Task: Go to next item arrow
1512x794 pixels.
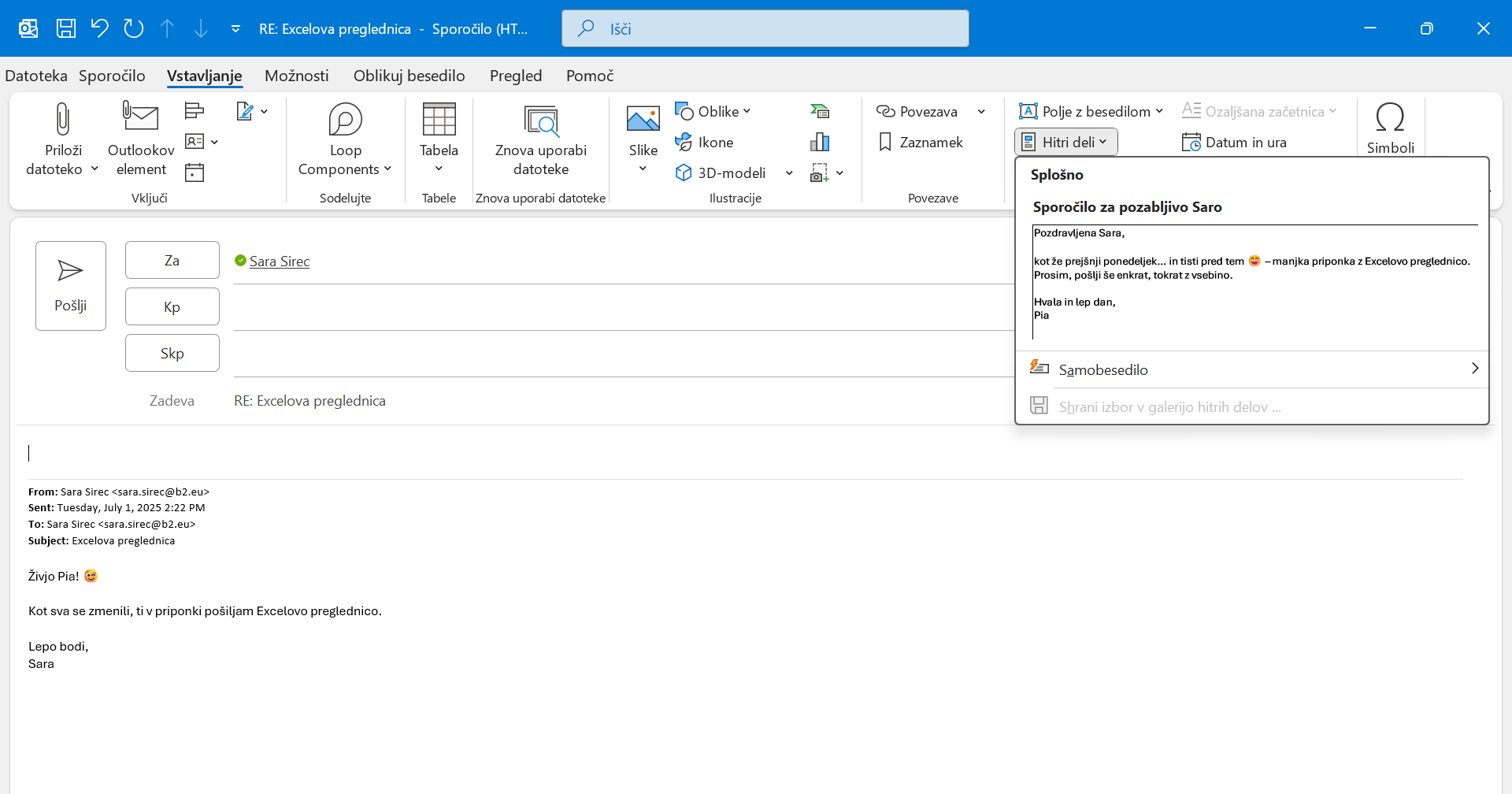Action: click(x=201, y=28)
